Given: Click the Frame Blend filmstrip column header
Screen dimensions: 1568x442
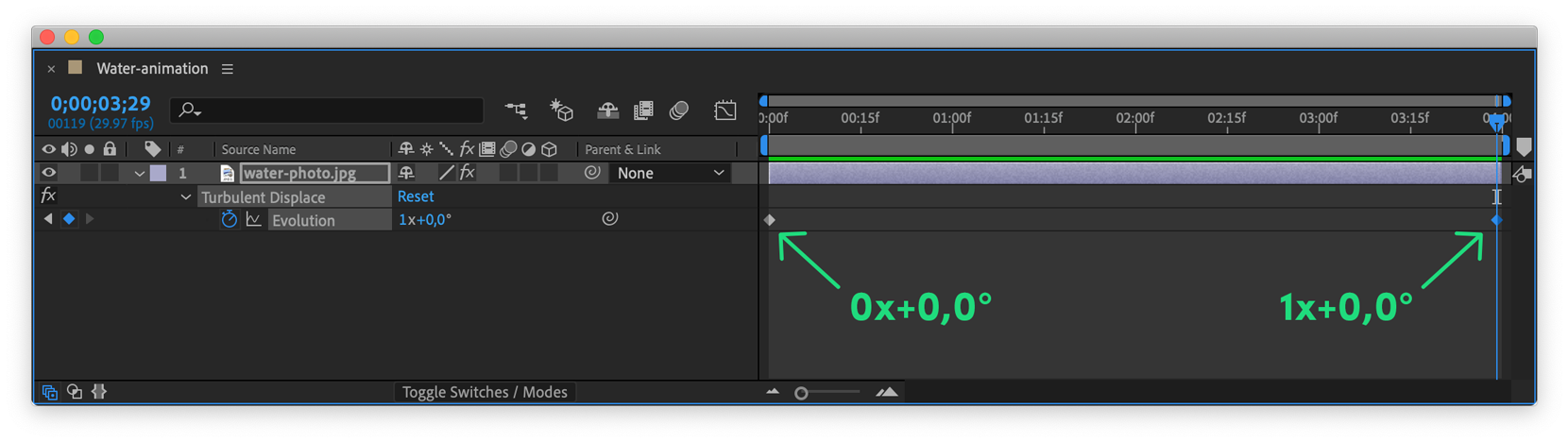Looking at the screenshot, I should [x=487, y=149].
